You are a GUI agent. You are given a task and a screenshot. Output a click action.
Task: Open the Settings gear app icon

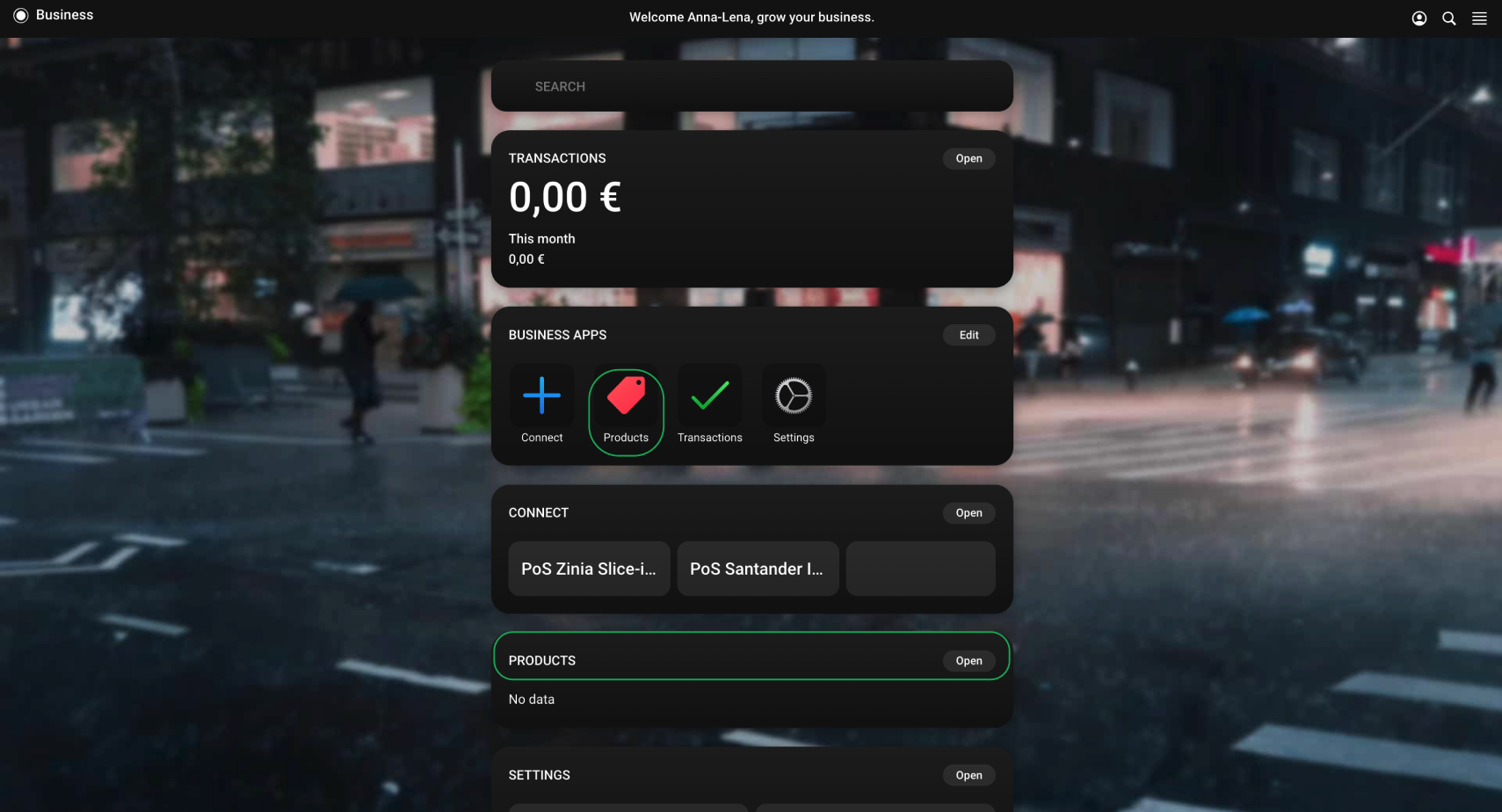click(794, 395)
